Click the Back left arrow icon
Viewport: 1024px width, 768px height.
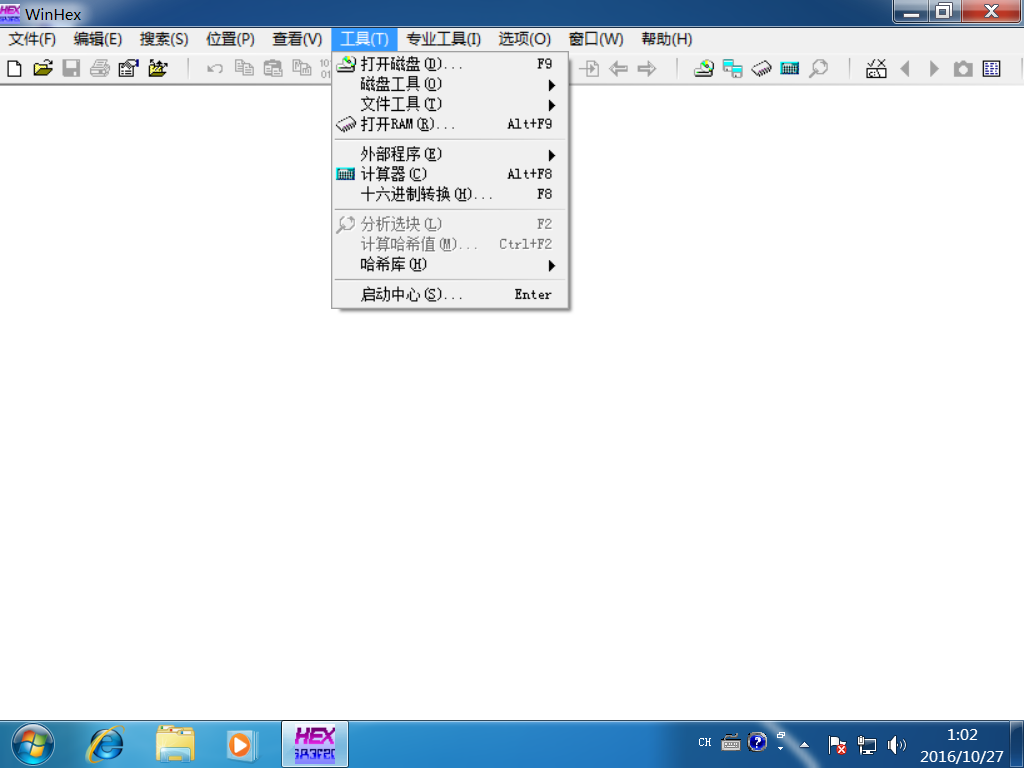pyautogui.click(x=618, y=68)
